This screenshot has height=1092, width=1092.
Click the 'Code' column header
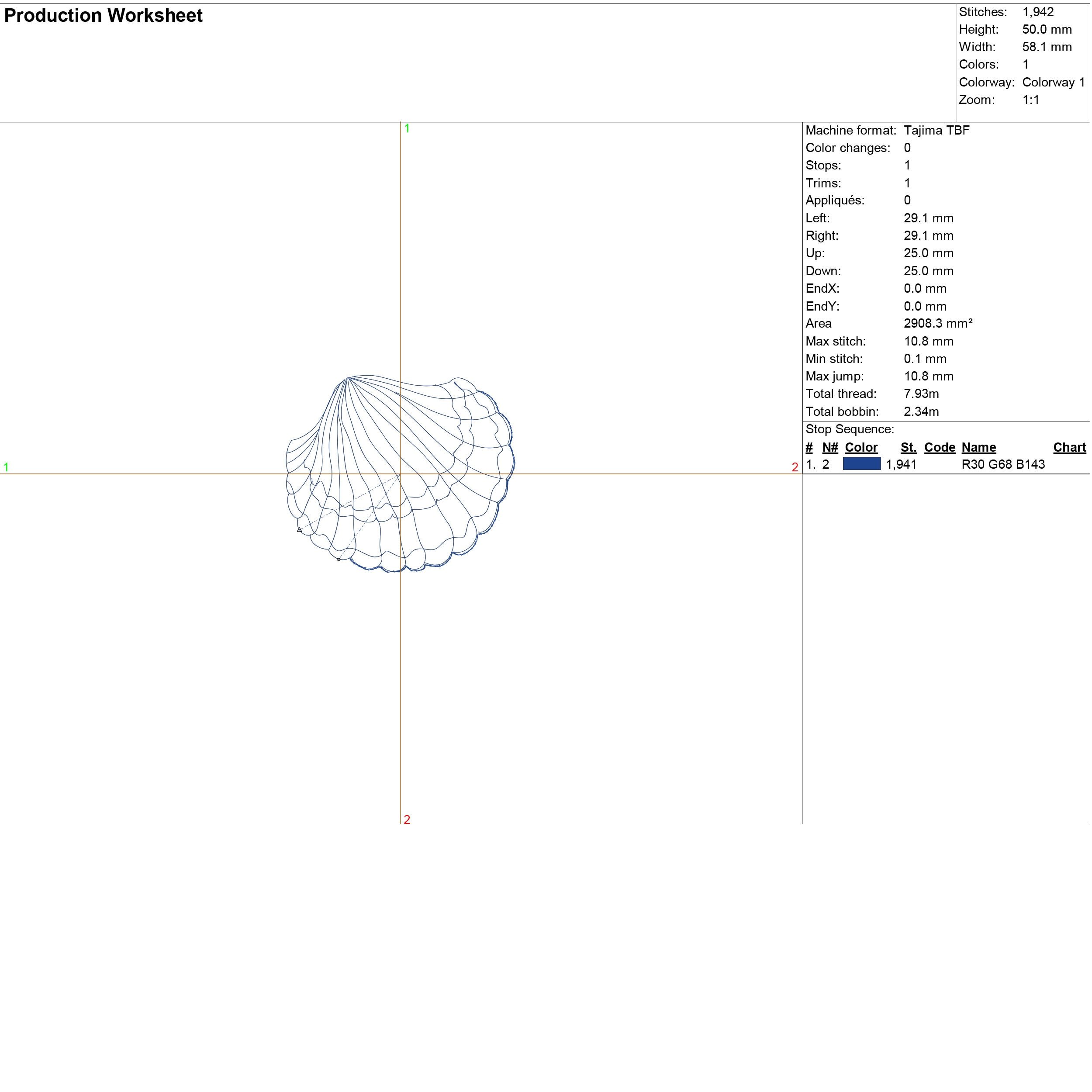940,448
